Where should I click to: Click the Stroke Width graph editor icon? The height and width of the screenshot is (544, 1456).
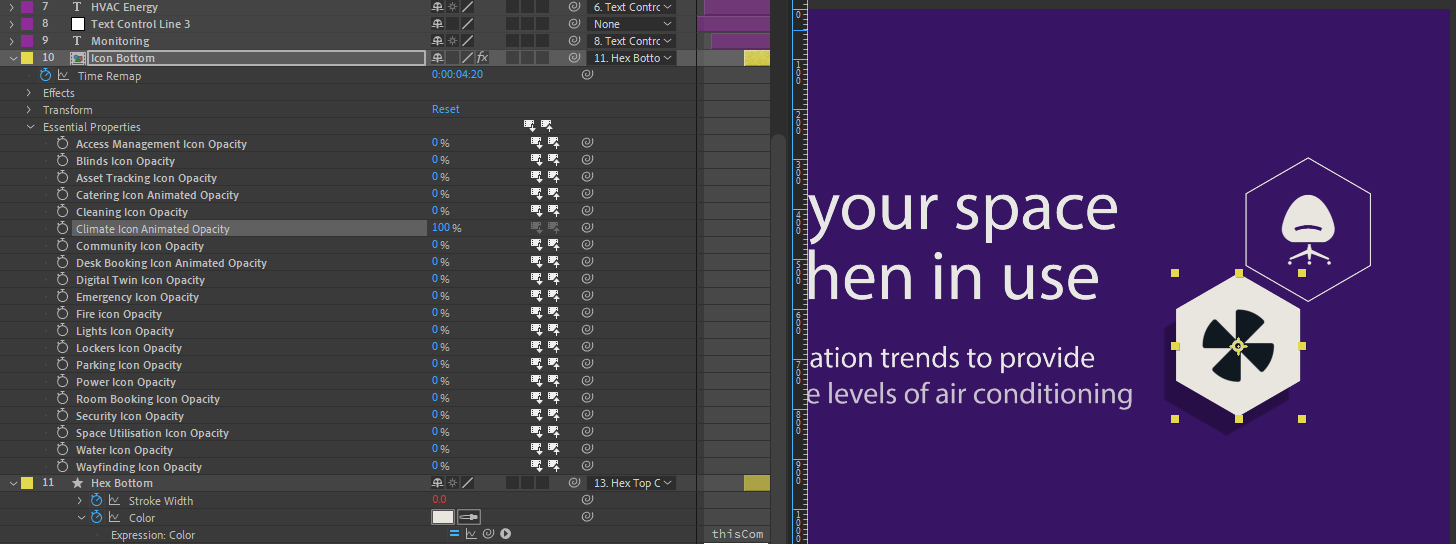[x=114, y=501]
